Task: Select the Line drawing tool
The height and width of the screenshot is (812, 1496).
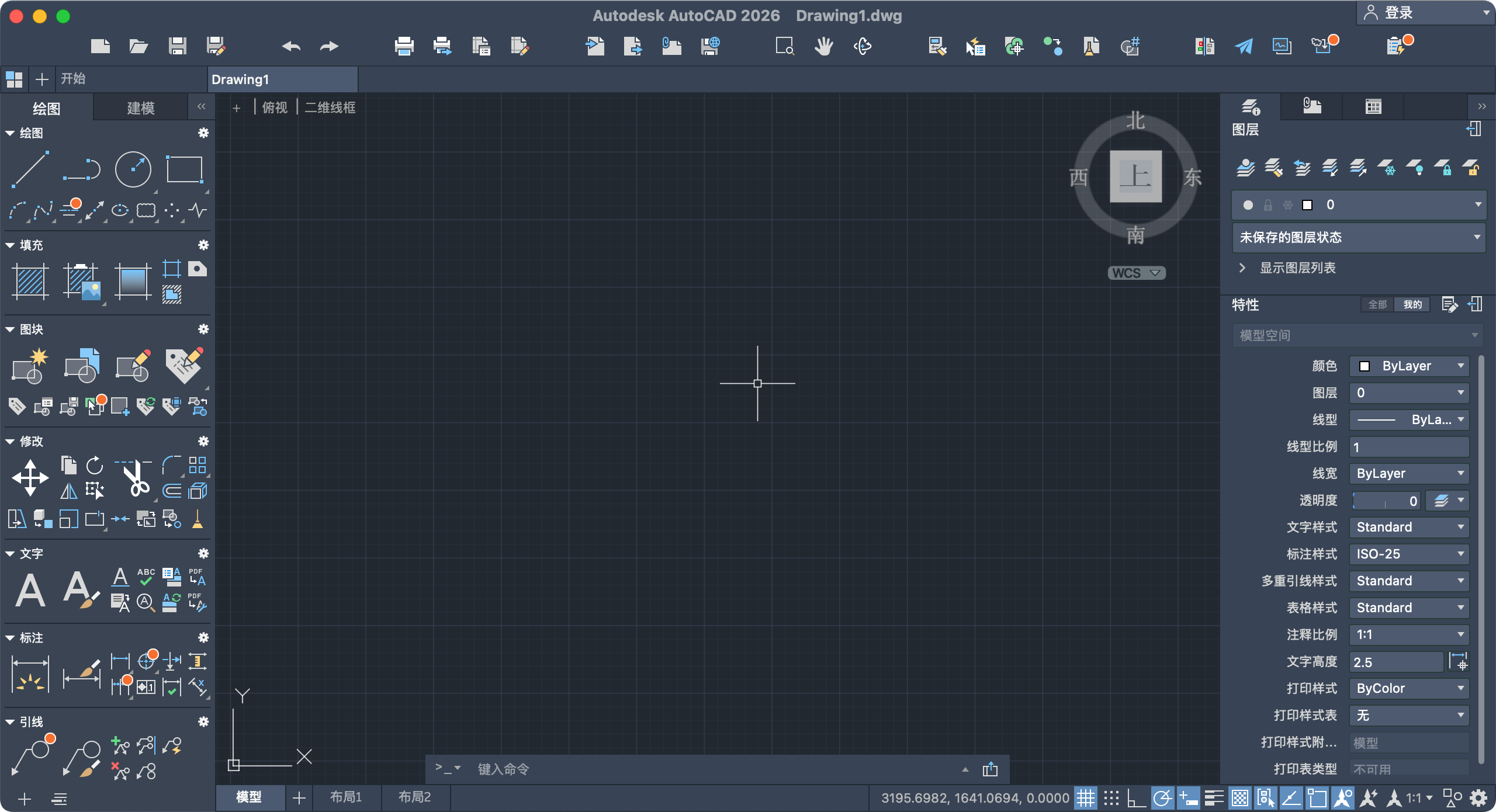Action: pyautogui.click(x=30, y=169)
